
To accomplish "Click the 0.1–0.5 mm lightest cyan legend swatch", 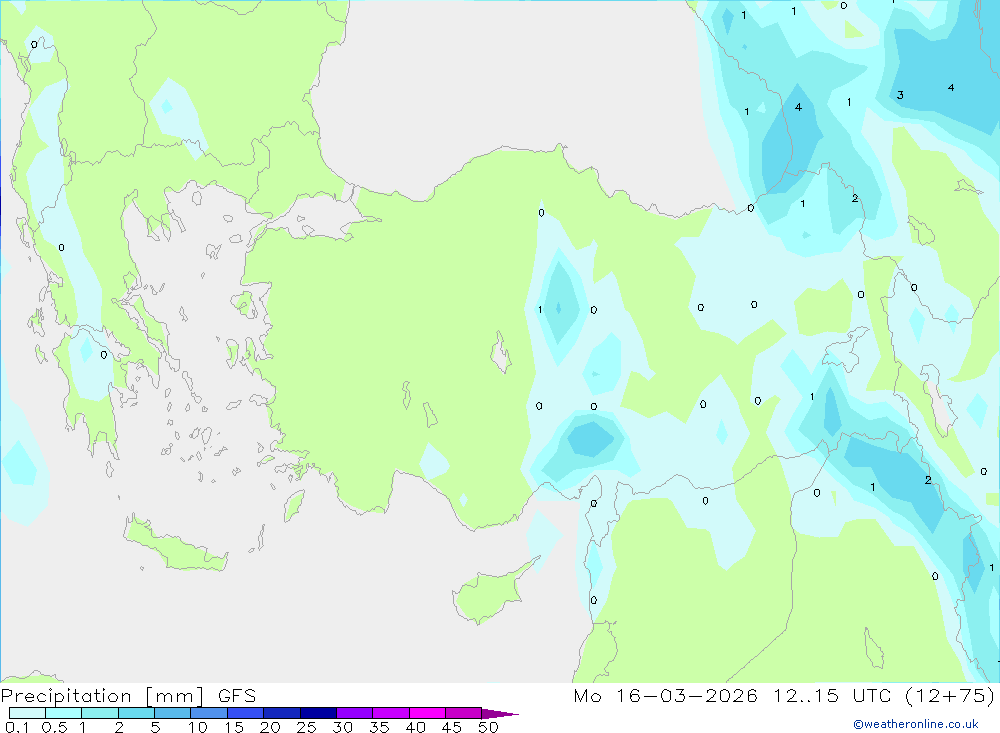I will (27, 713).
